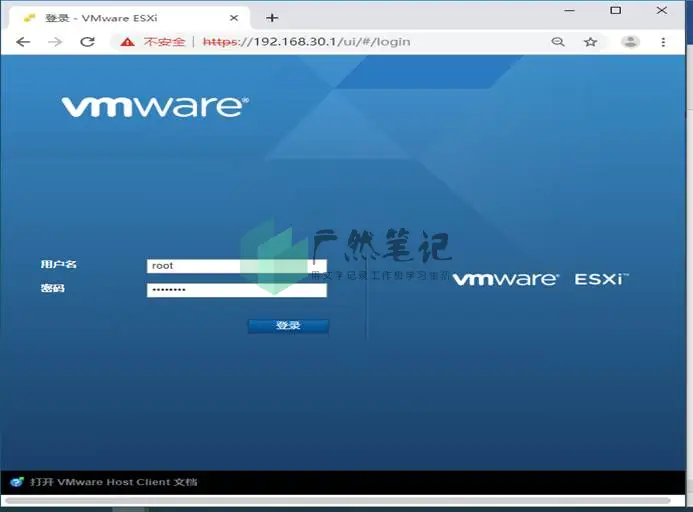Click the horizontal scrollbar at bottom

point(338,500)
